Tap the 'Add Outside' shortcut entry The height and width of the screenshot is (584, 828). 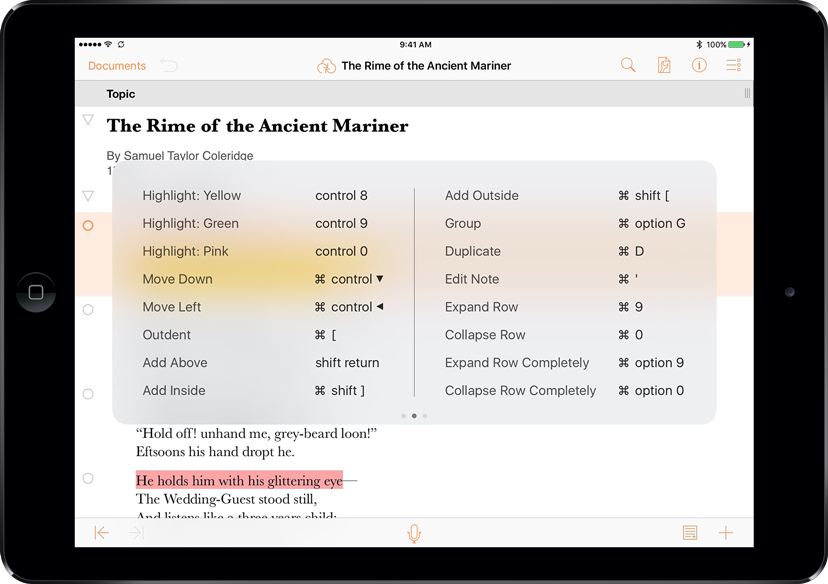pos(482,195)
